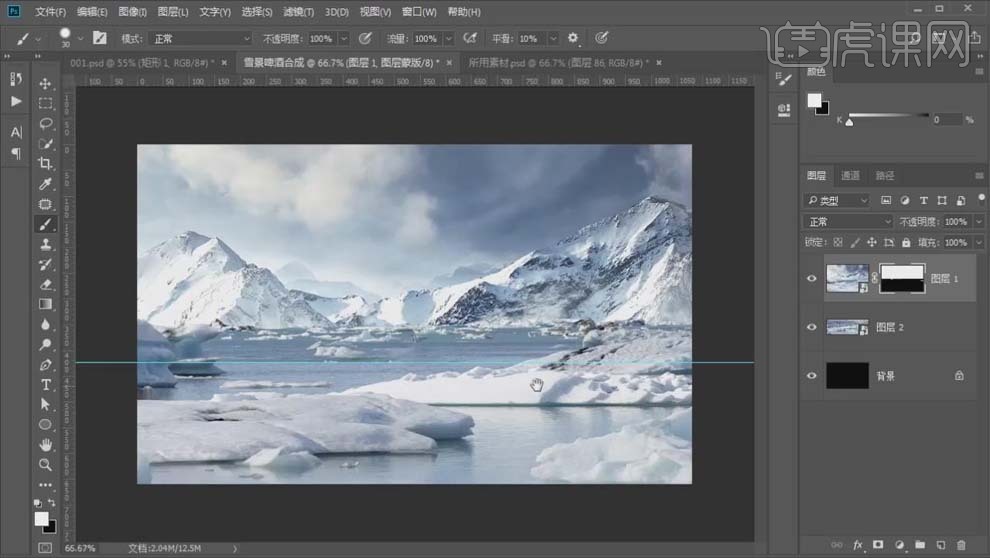Screen dimensions: 990x558
Task: Select the layer mask thumbnail of 图层 1
Action: 900,279
